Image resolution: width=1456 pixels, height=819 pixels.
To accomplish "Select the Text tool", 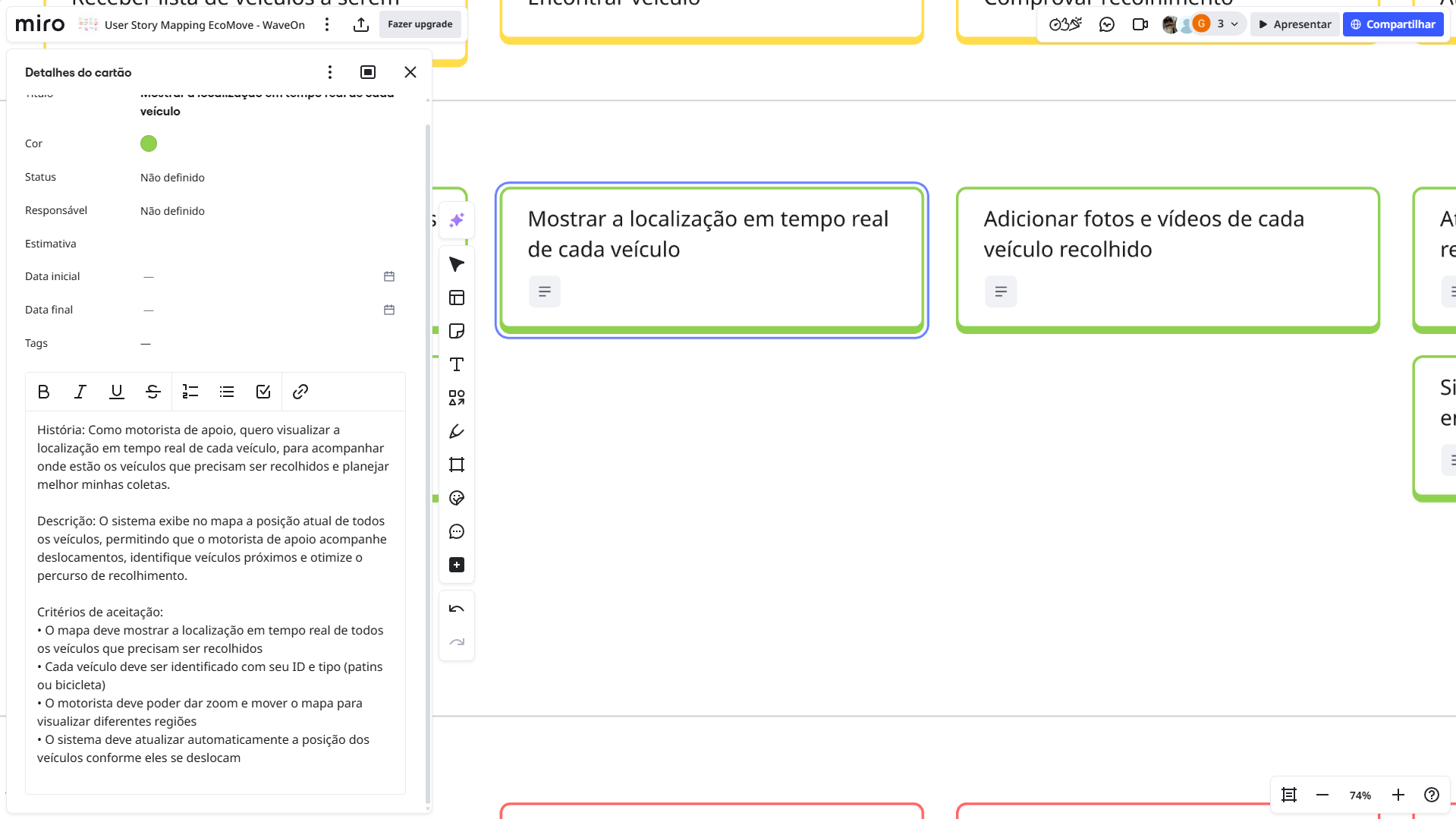I will pyautogui.click(x=456, y=364).
